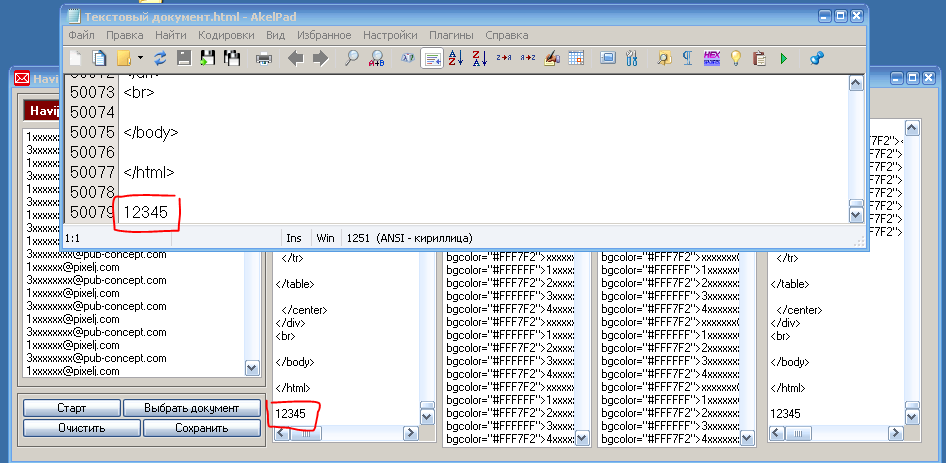946x463 pixels.
Task: Click the Reopen/refresh file icon
Action: pyautogui.click(x=160, y=58)
